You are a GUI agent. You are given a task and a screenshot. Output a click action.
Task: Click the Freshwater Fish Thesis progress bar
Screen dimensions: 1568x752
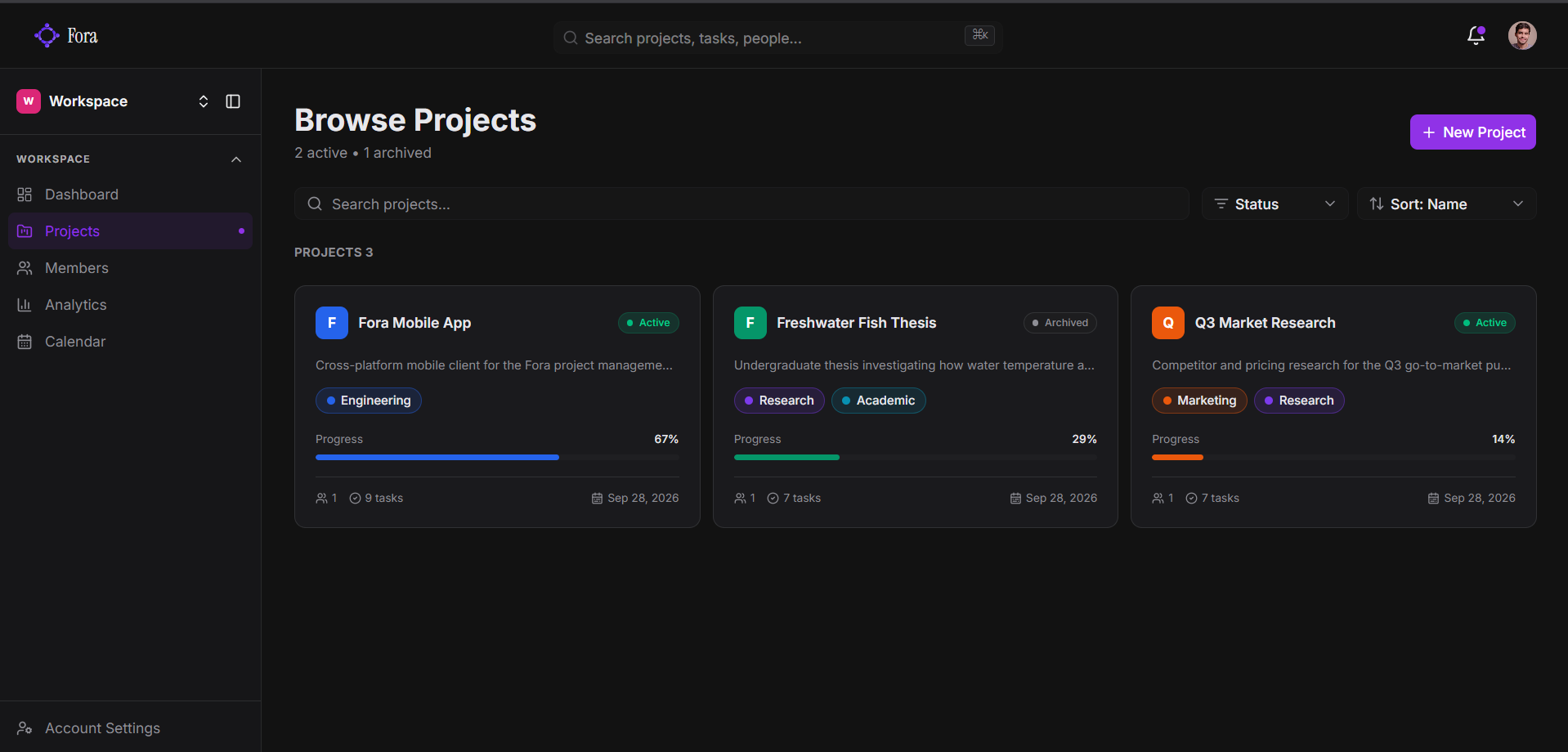click(916, 458)
